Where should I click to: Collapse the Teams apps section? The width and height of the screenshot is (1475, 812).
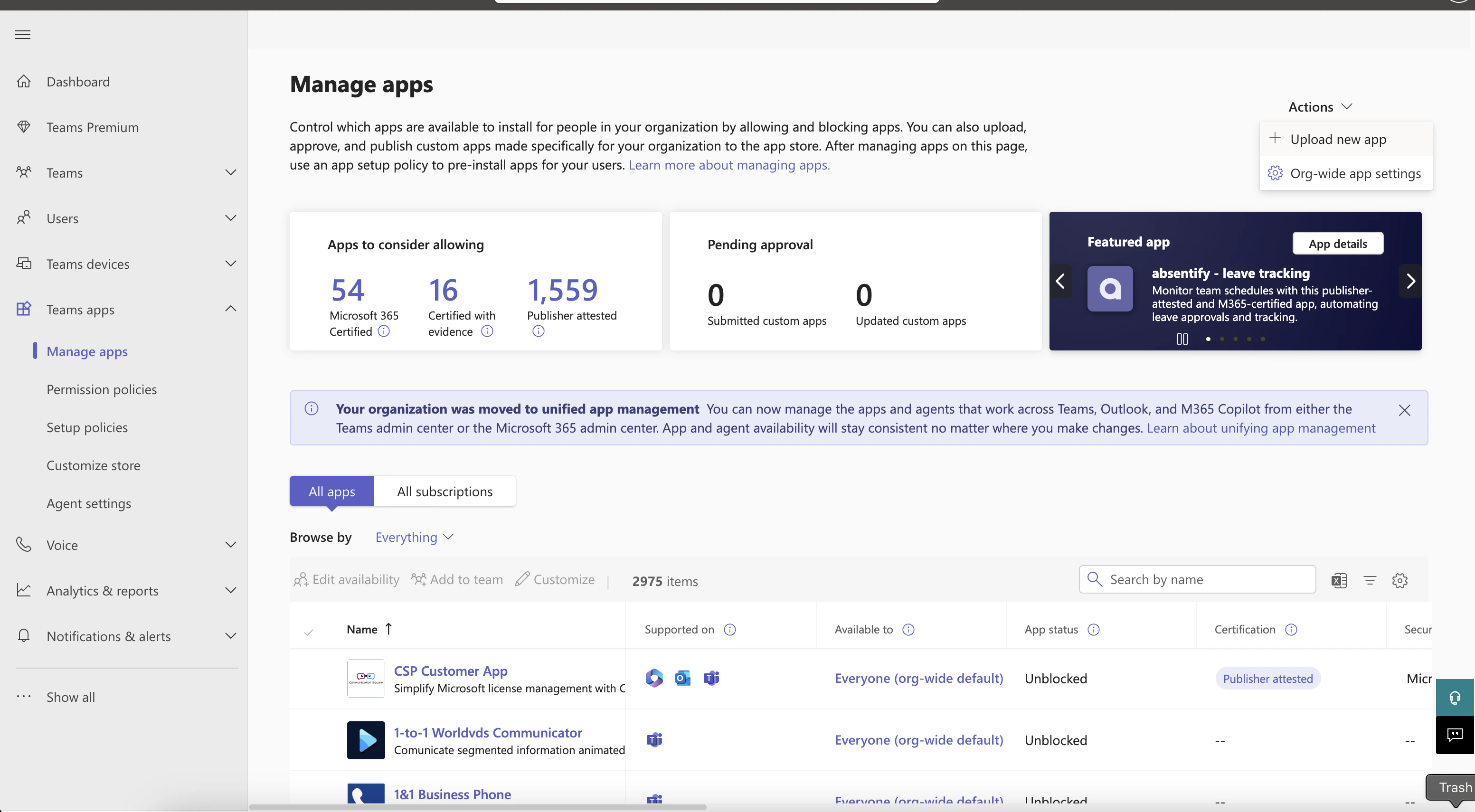point(231,309)
